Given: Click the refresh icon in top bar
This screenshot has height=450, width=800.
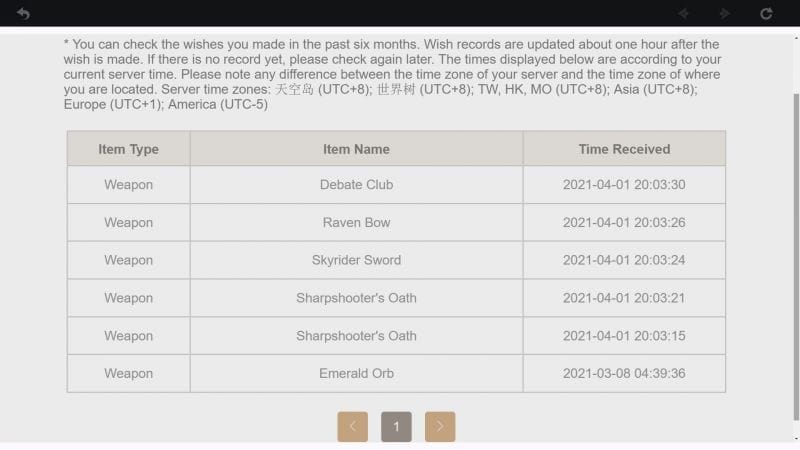Looking at the screenshot, I should coord(766,13).
